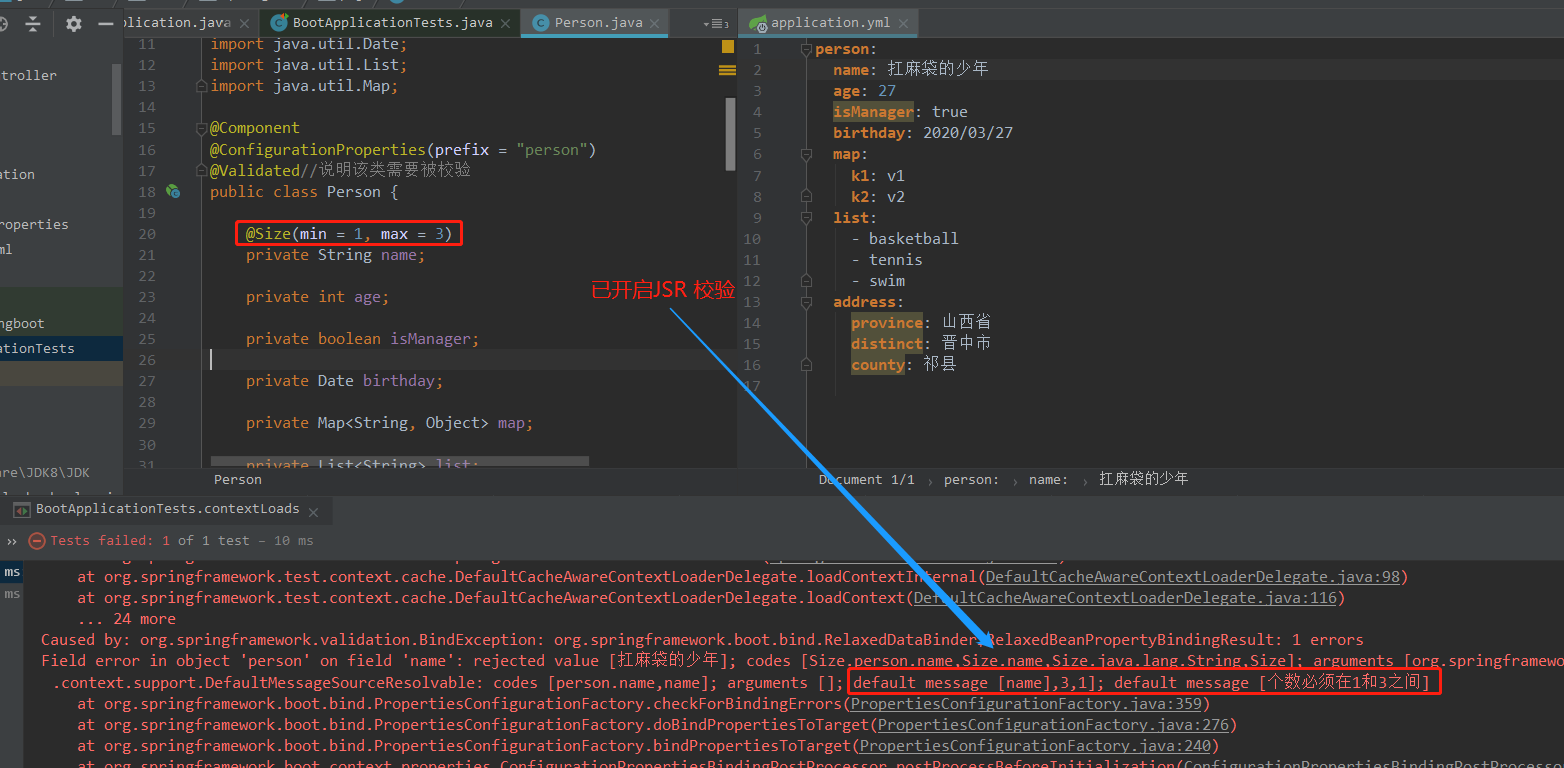
Task: Collapse all nodes in the project panel
Action: (x=34, y=23)
